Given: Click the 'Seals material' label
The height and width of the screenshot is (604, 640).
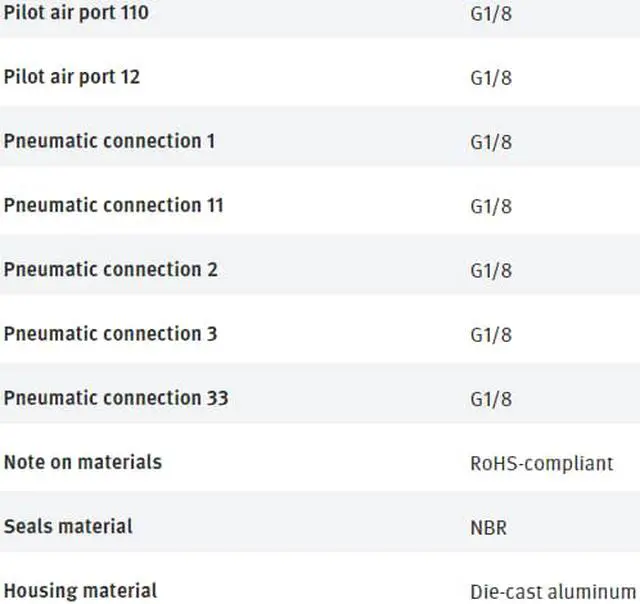Looking at the screenshot, I should pos(68,526).
